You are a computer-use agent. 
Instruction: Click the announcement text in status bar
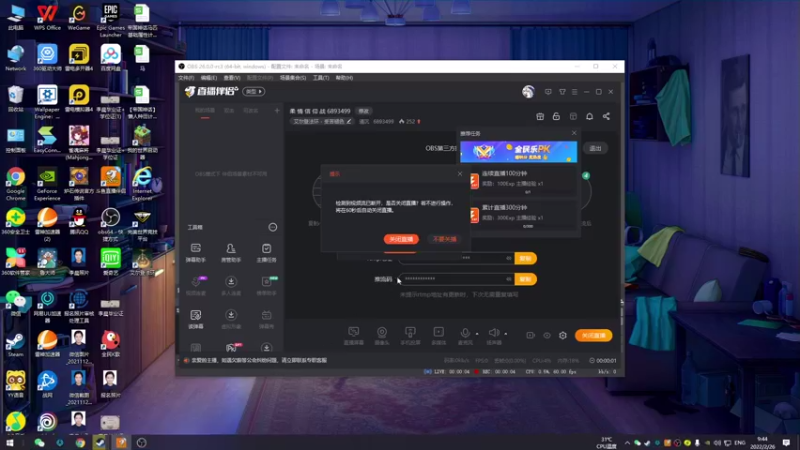[259, 360]
